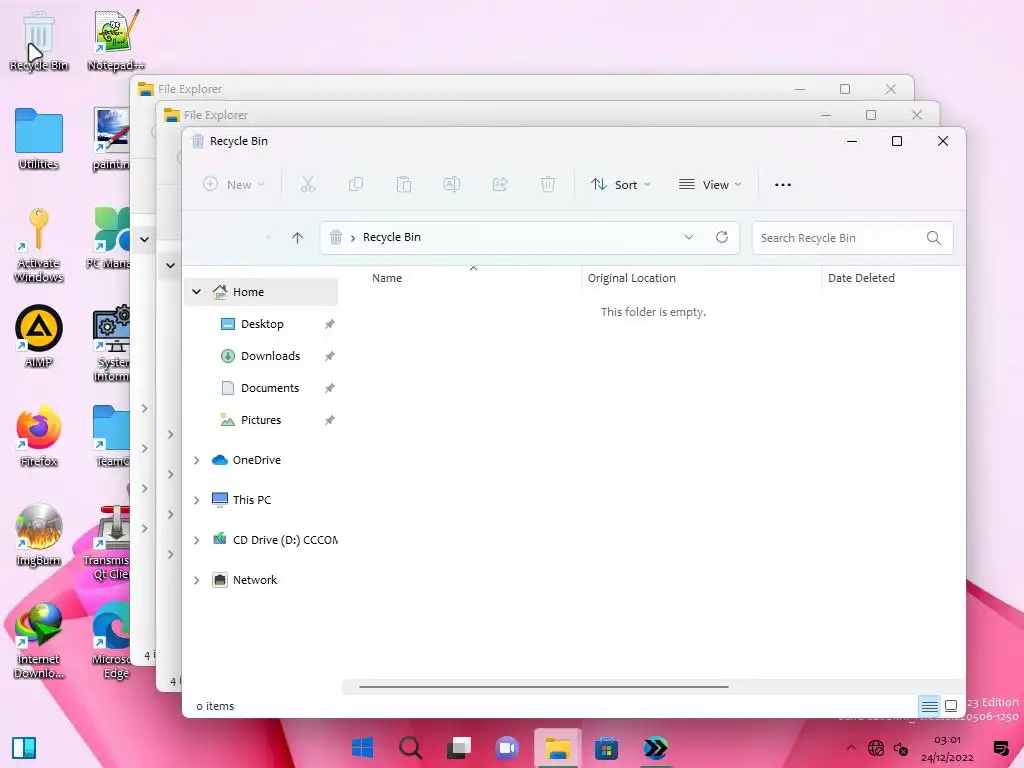
Task: Sort by Name column header
Action: 387,278
